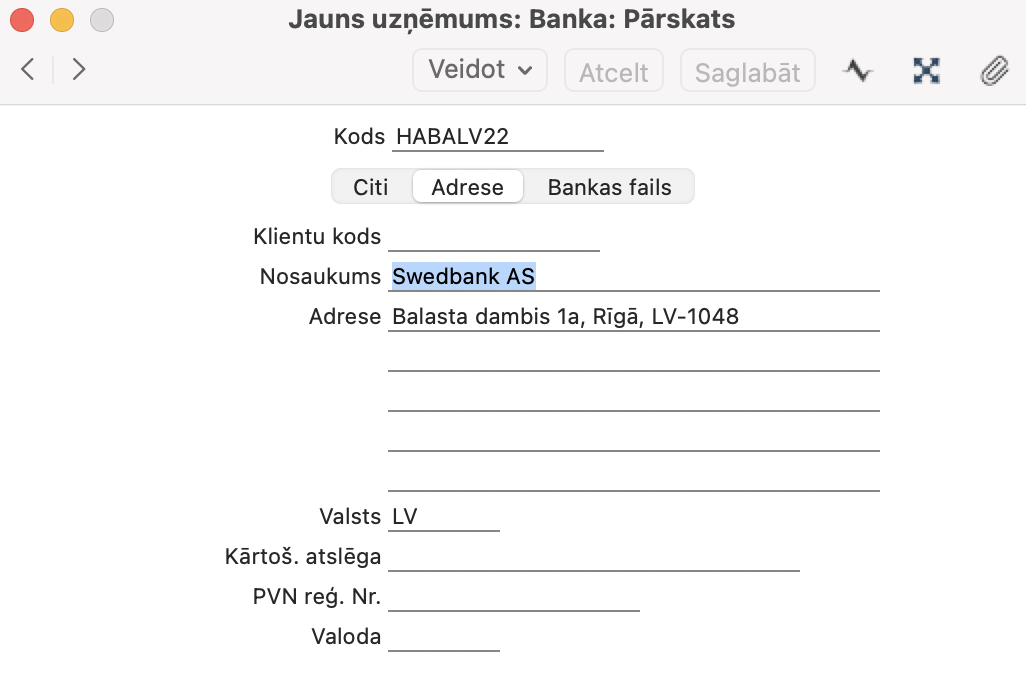Go to the next record arrow
Viewport: 1026px width, 680px height.
click(x=79, y=69)
